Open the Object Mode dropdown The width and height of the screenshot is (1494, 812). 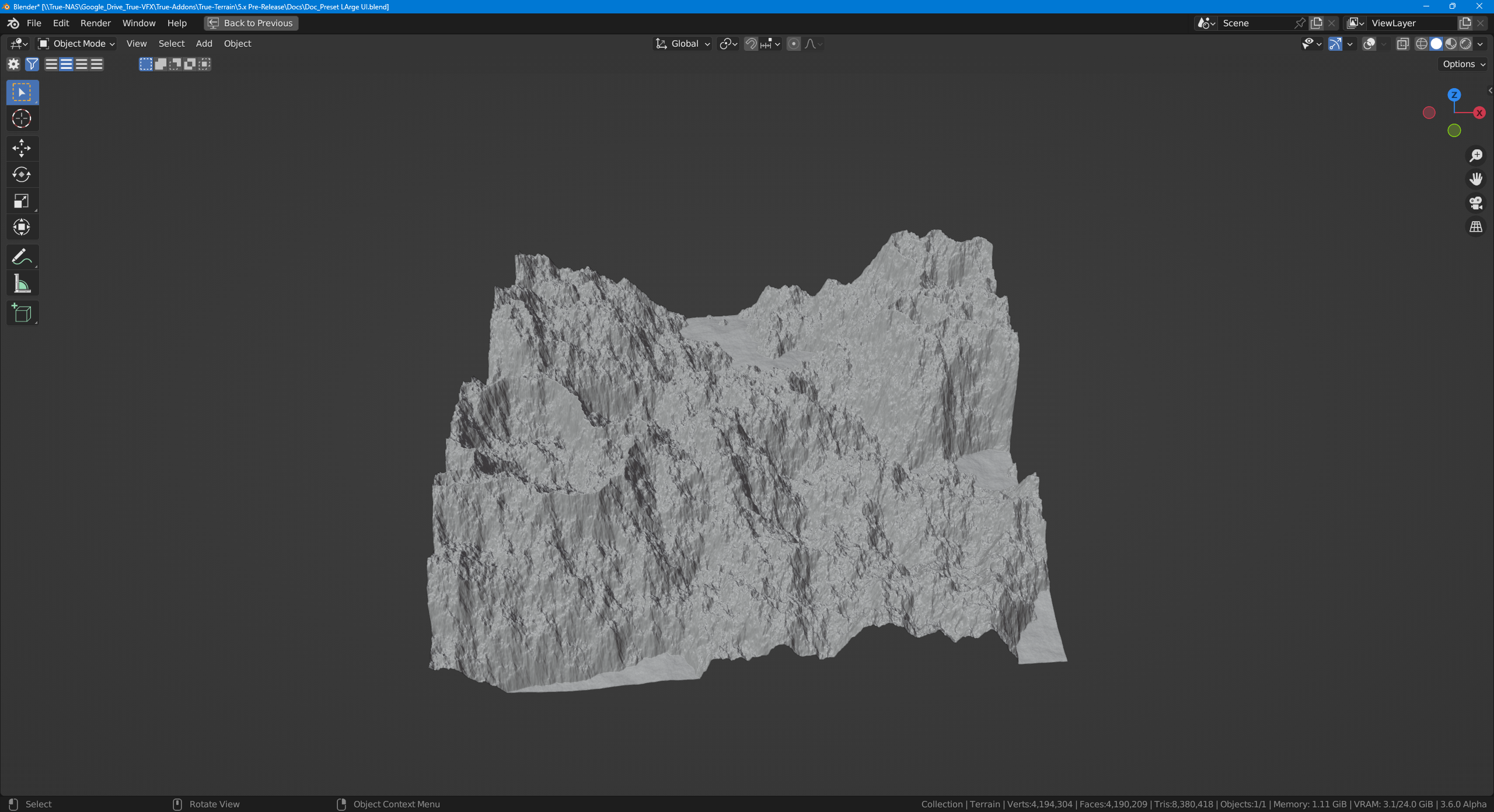point(77,44)
